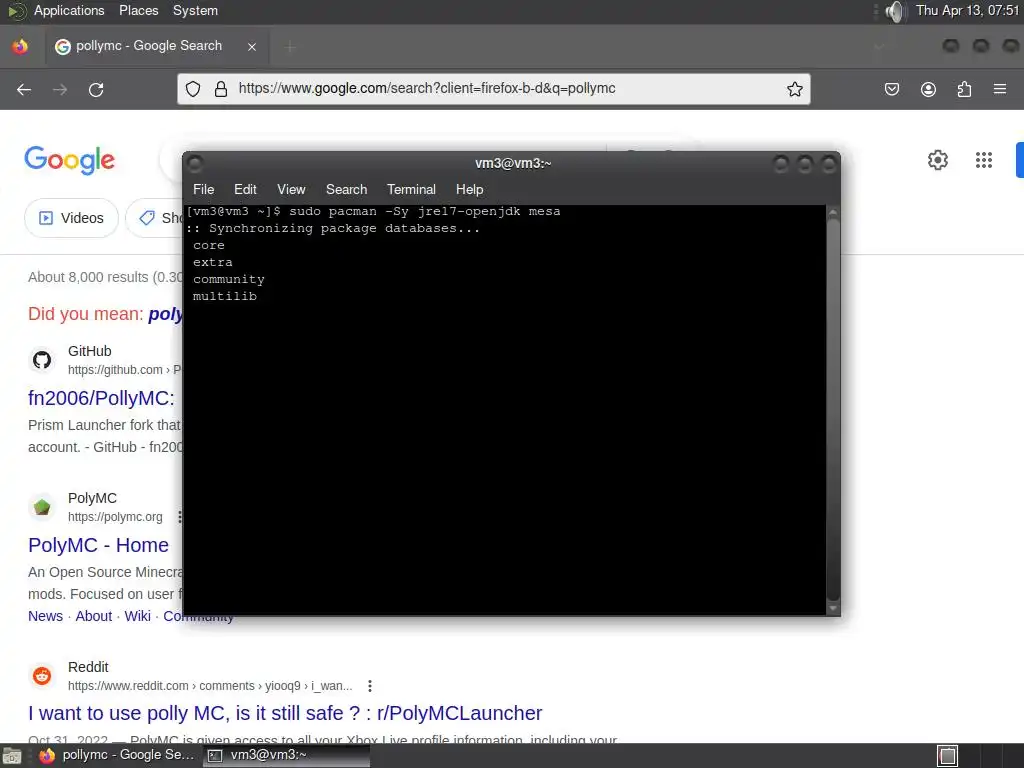Open the Places panel menu
The height and width of the screenshot is (768, 1024).
[138, 10]
